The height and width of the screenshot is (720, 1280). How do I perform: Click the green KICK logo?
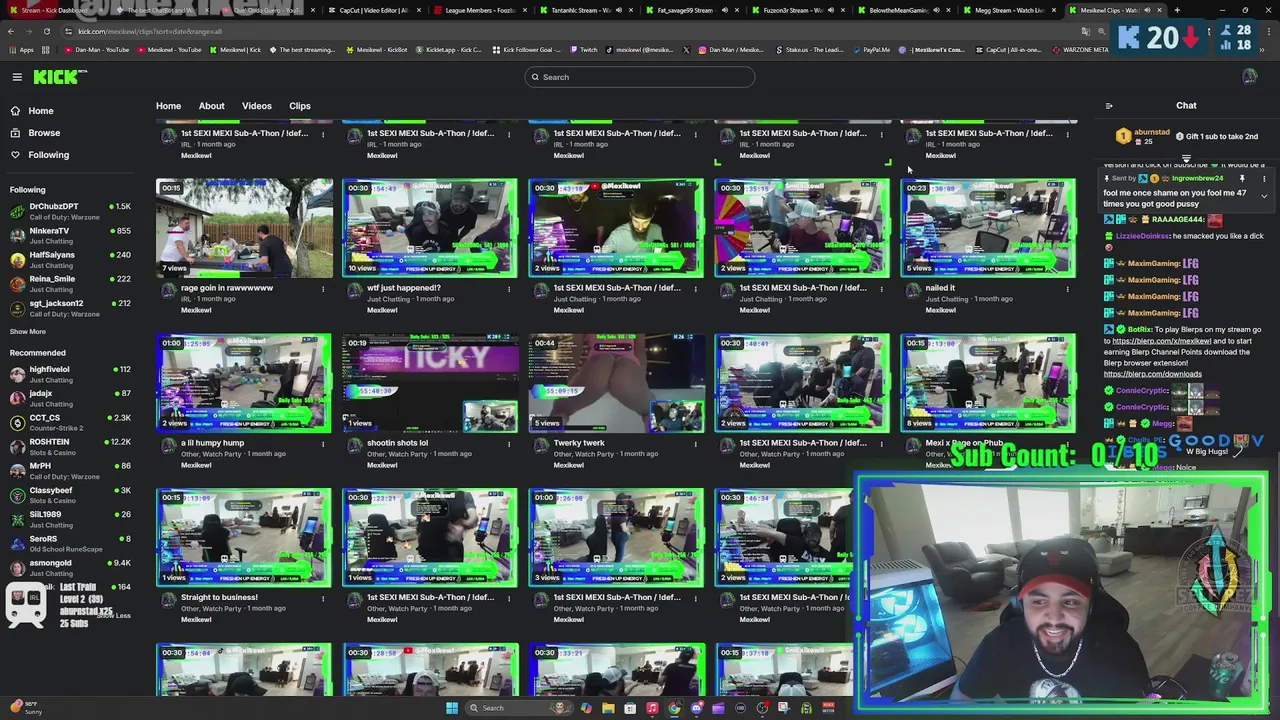[60, 77]
